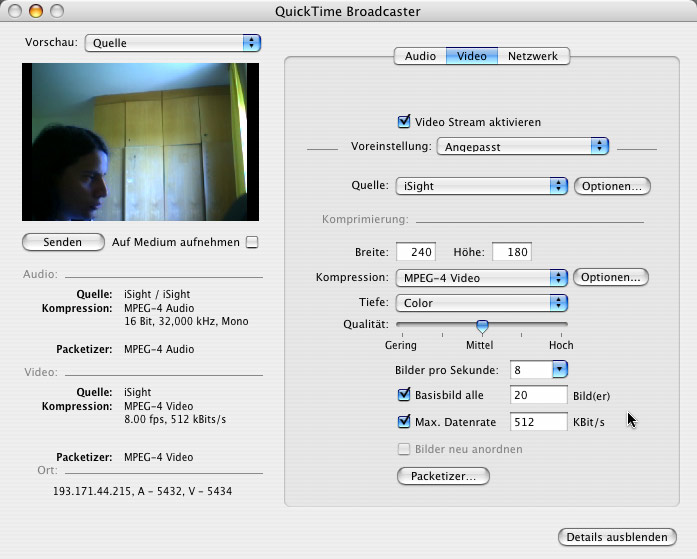Click Bilder pro Sekunde field showing 8

[x=531, y=370]
